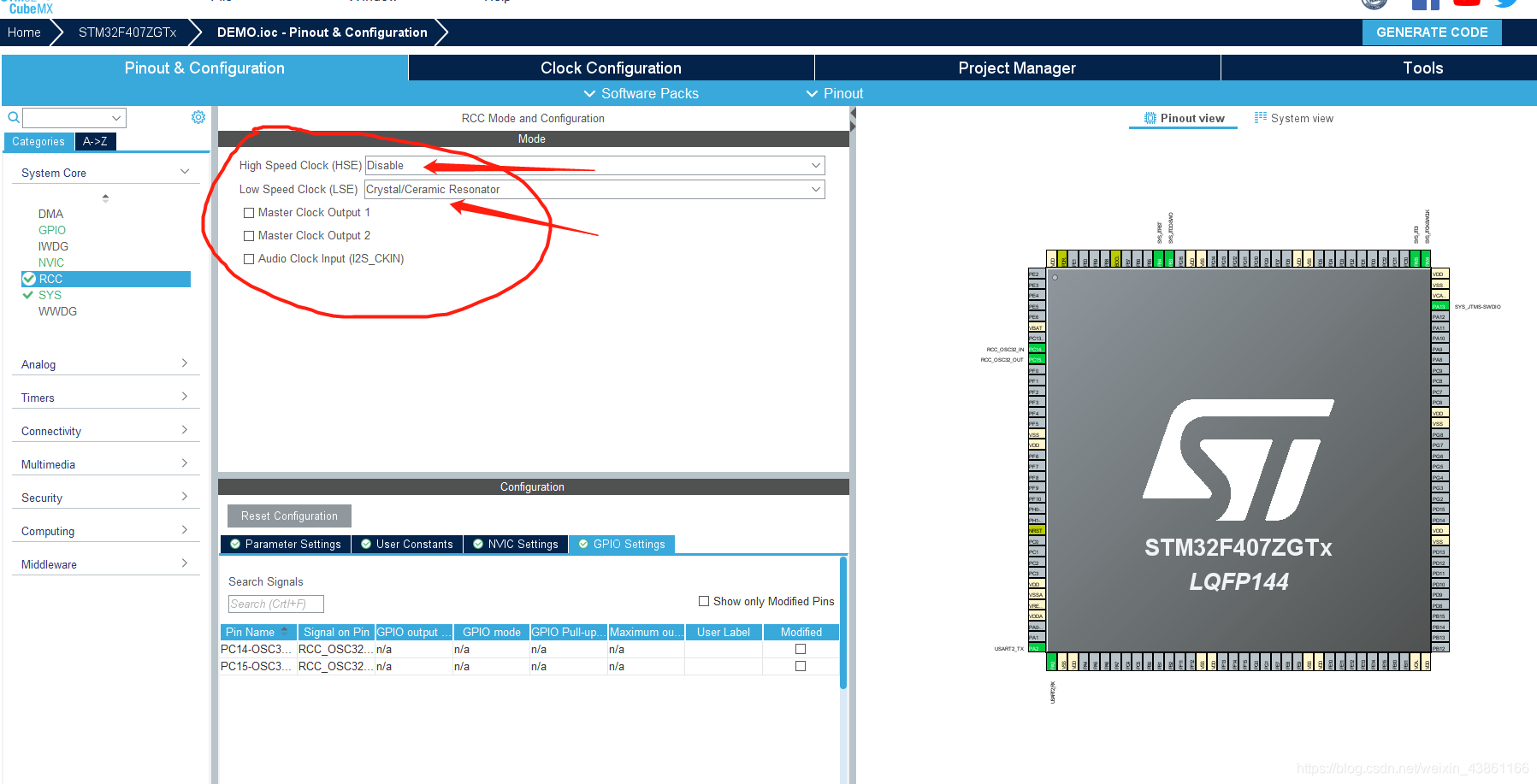1537x784 pixels.
Task: Switch to the System view
Action: (x=1293, y=118)
